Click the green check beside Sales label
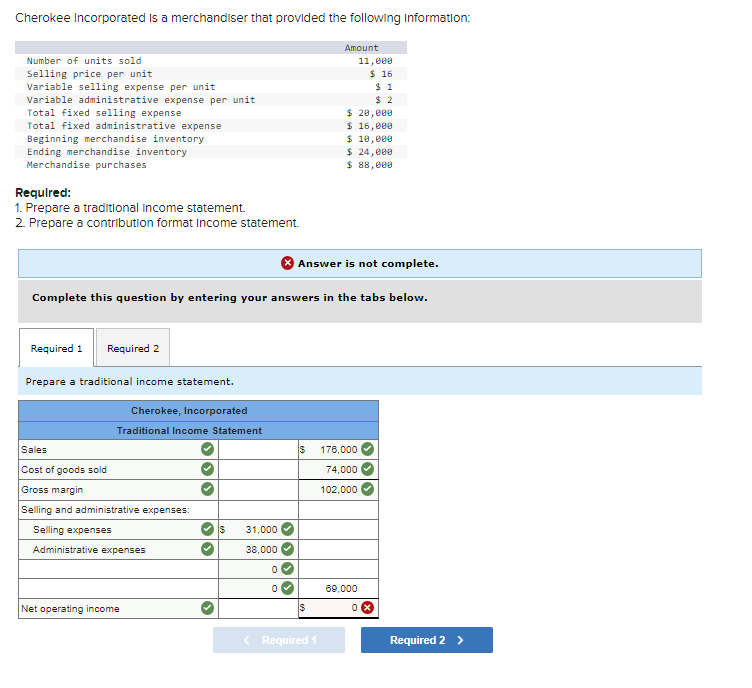The image size is (752, 688). [207, 449]
